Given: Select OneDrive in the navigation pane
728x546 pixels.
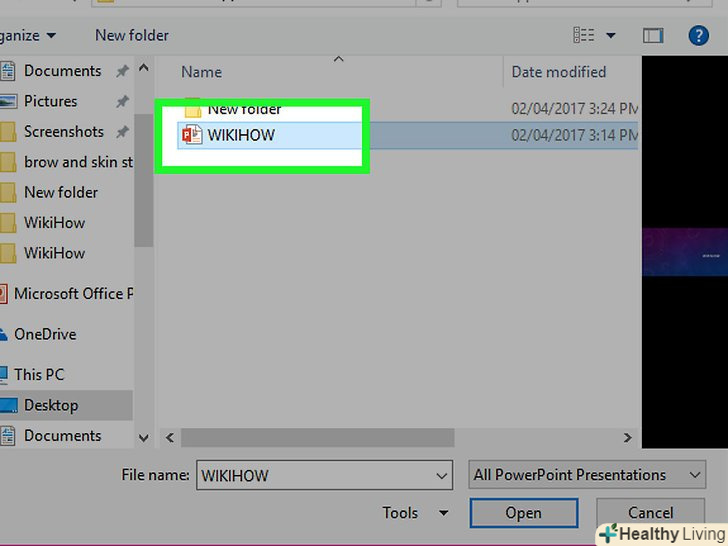Looking at the screenshot, I should (45, 334).
